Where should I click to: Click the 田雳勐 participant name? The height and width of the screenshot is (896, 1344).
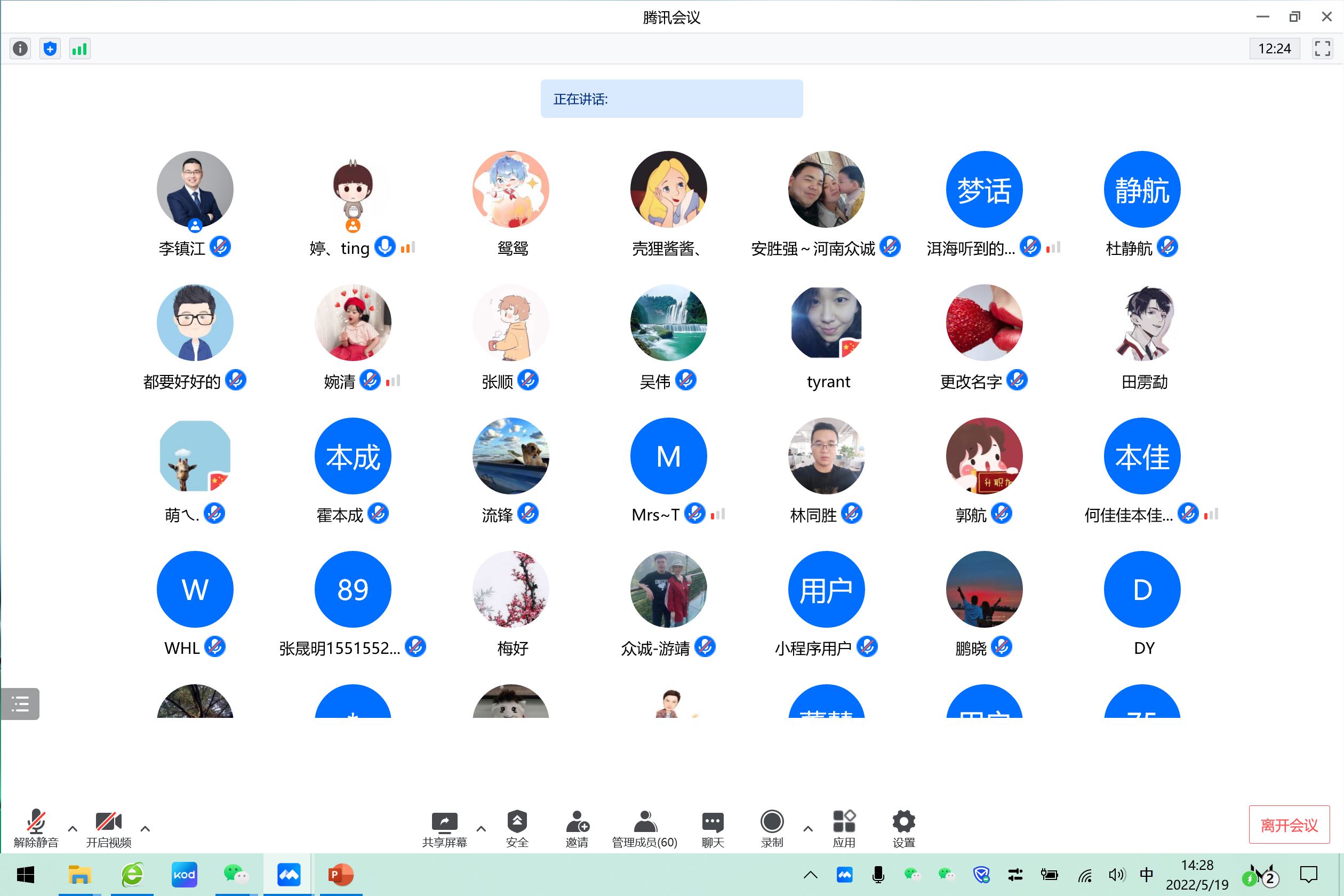(x=1144, y=381)
